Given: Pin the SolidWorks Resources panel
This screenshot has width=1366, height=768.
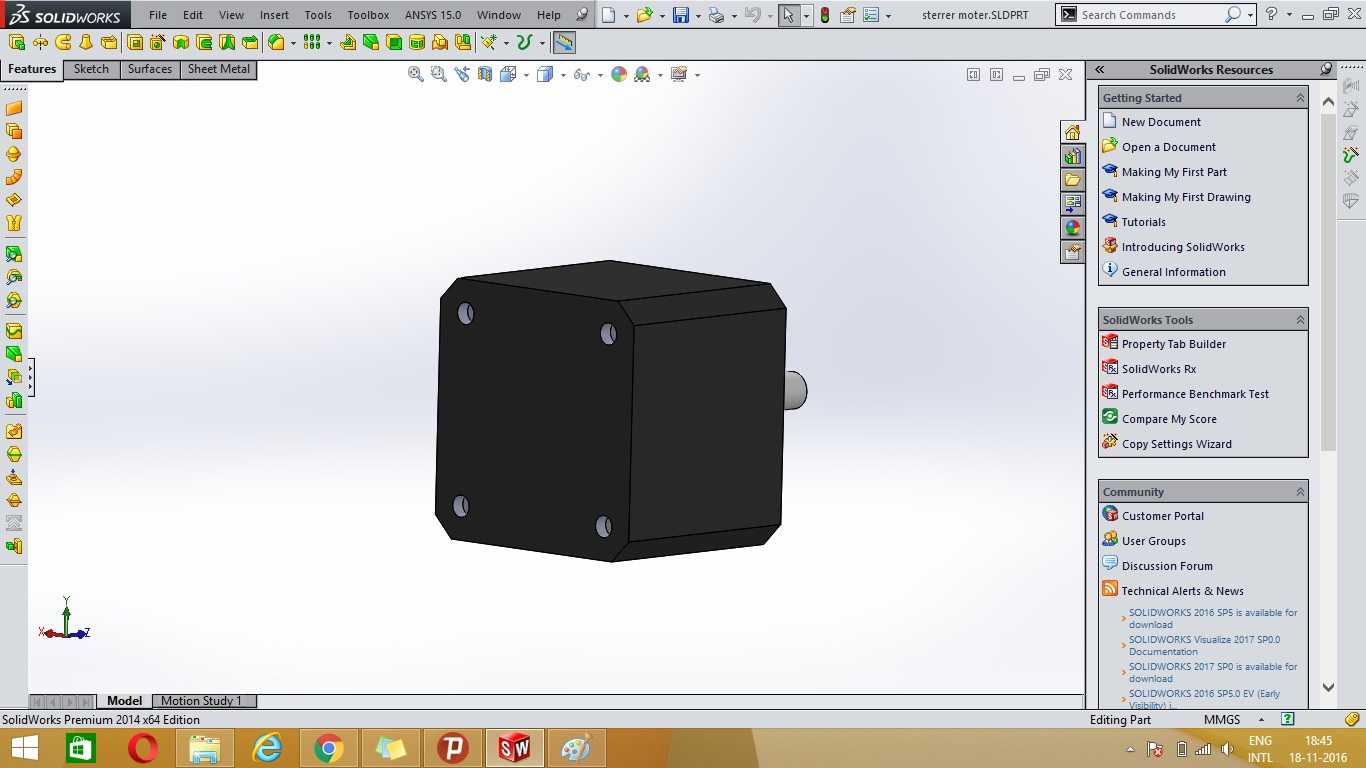Looking at the screenshot, I should point(1327,69).
